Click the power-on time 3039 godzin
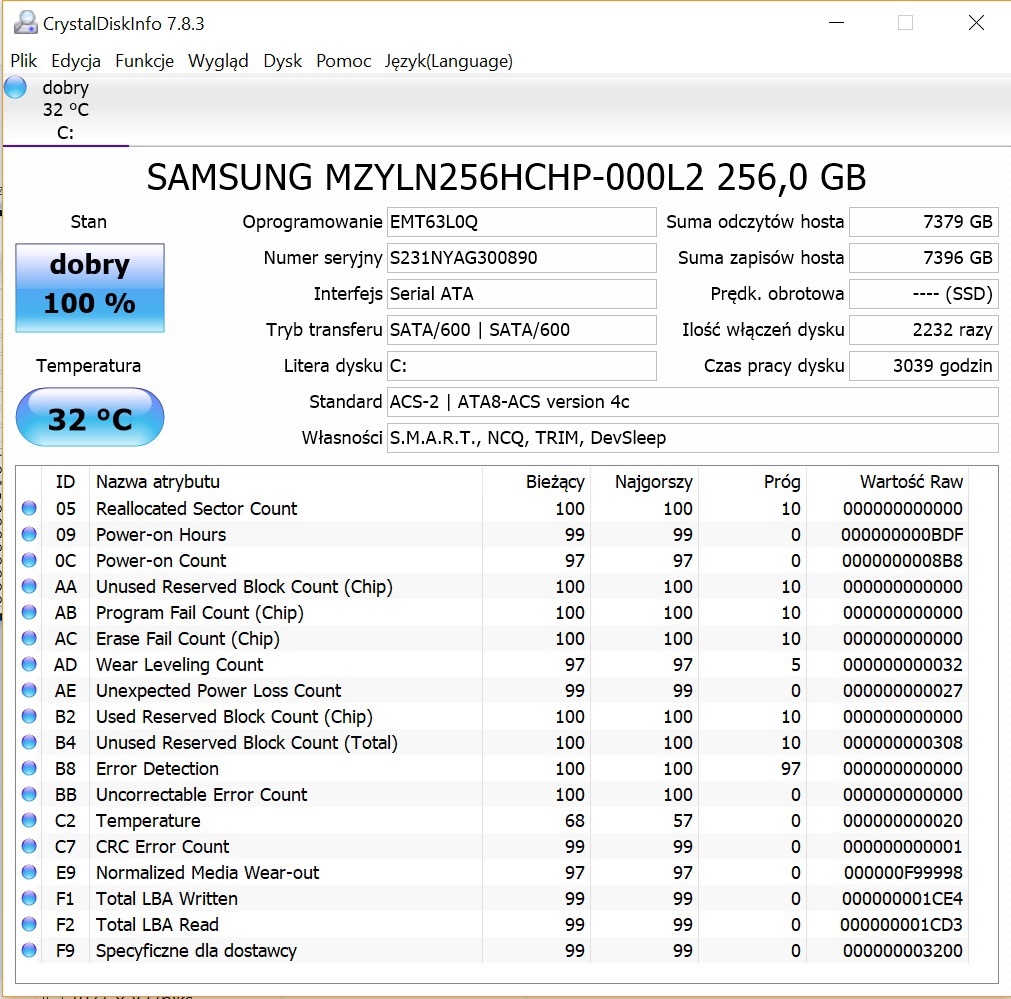Screen dimensions: 1011x999 click(924, 366)
